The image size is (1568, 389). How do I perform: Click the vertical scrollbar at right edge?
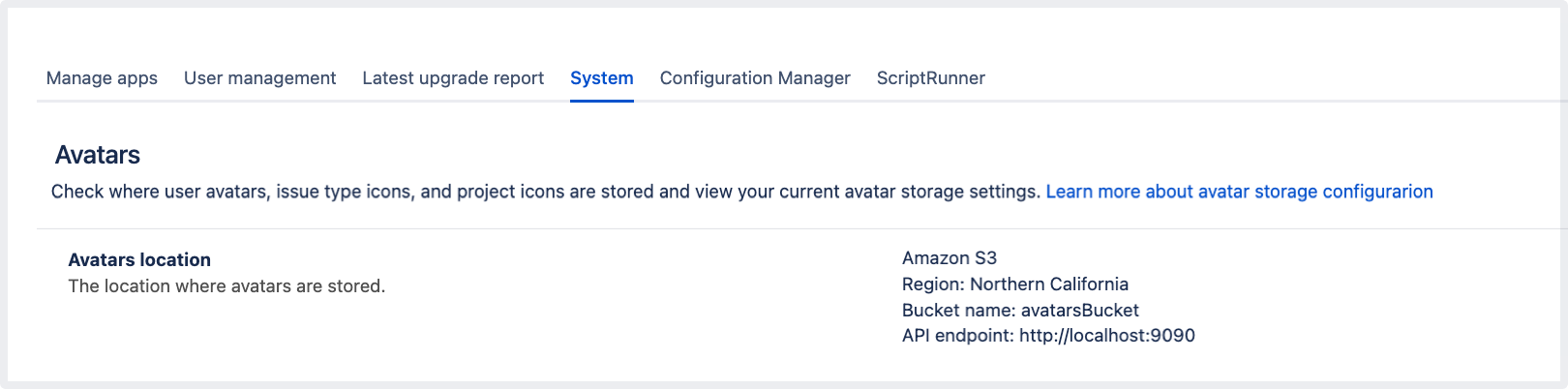[x=1561, y=194]
